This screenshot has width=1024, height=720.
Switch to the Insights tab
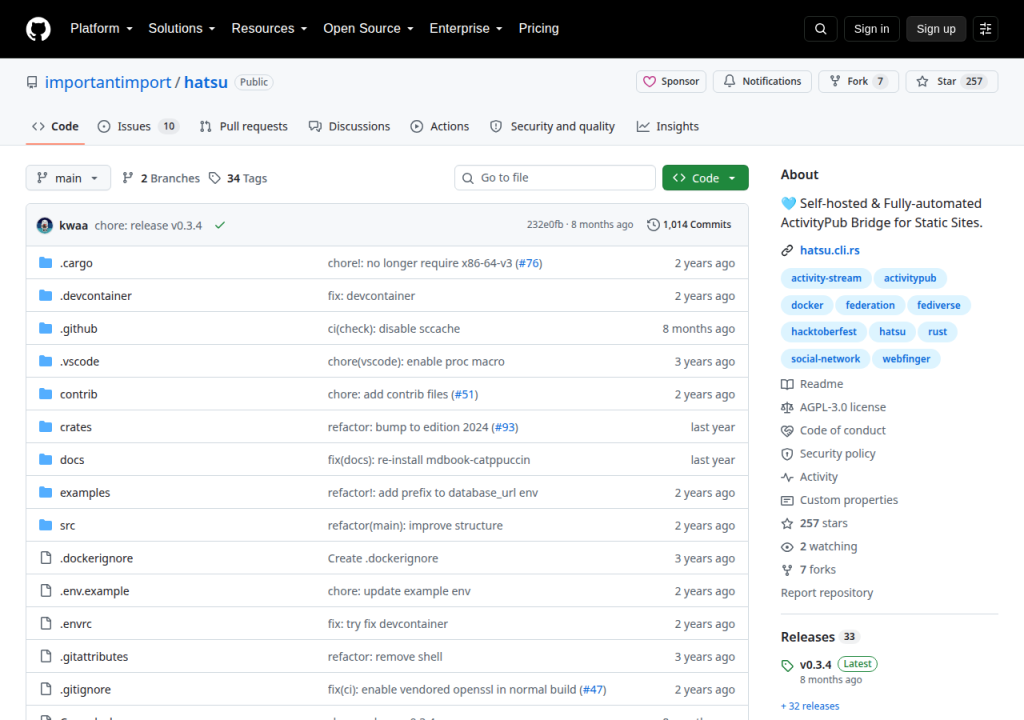point(667,126)
